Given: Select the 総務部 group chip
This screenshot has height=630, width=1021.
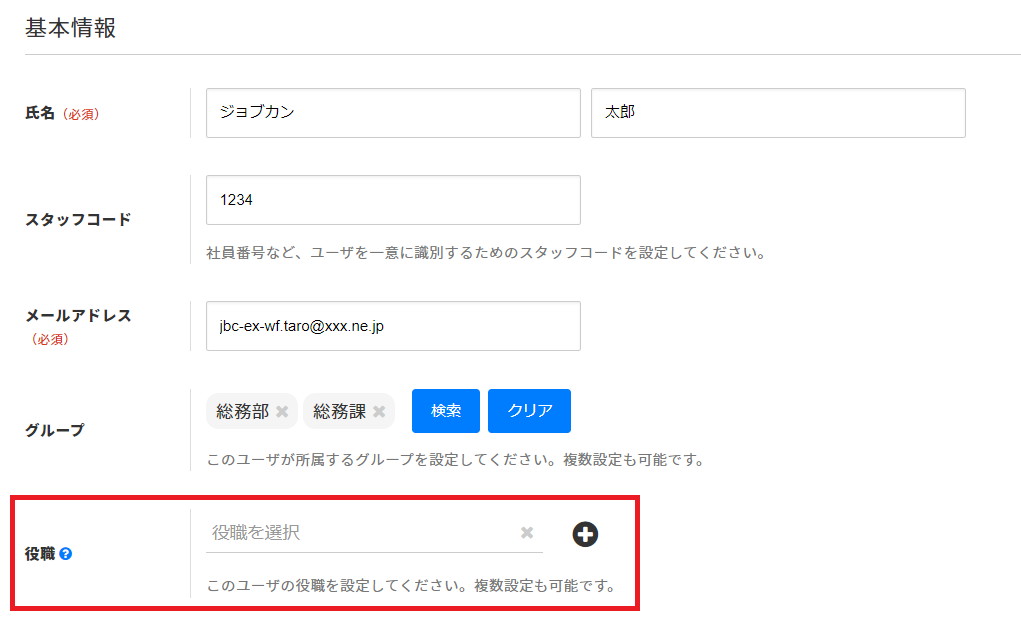Looking at the screenshot, I should coord(242,411).
